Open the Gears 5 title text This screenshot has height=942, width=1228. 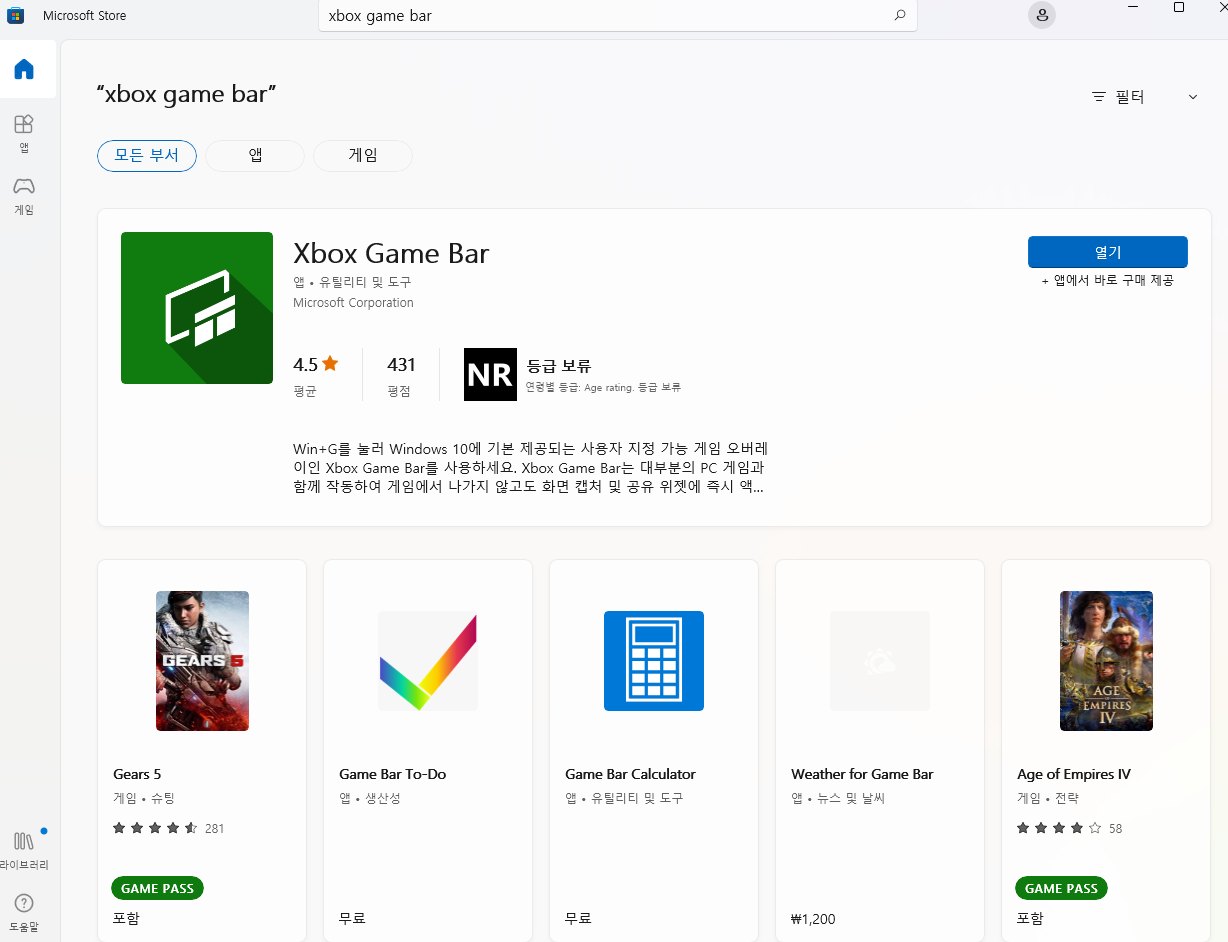point(137,774)
